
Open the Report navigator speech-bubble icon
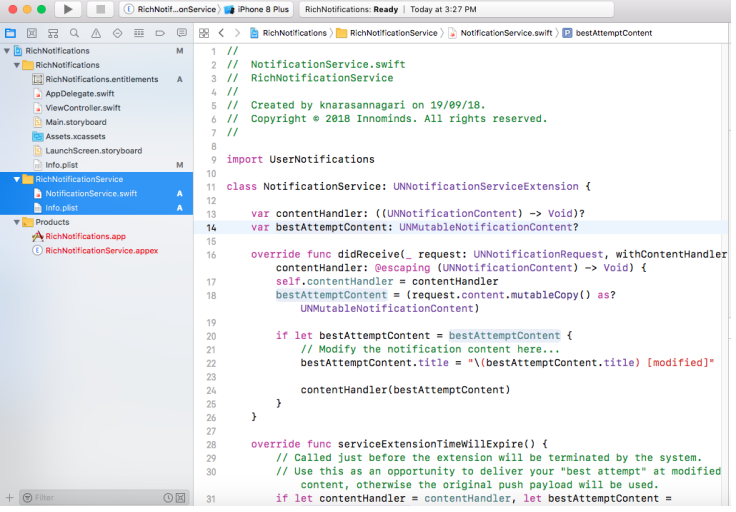pyautogui.click(x=182, y=33)
